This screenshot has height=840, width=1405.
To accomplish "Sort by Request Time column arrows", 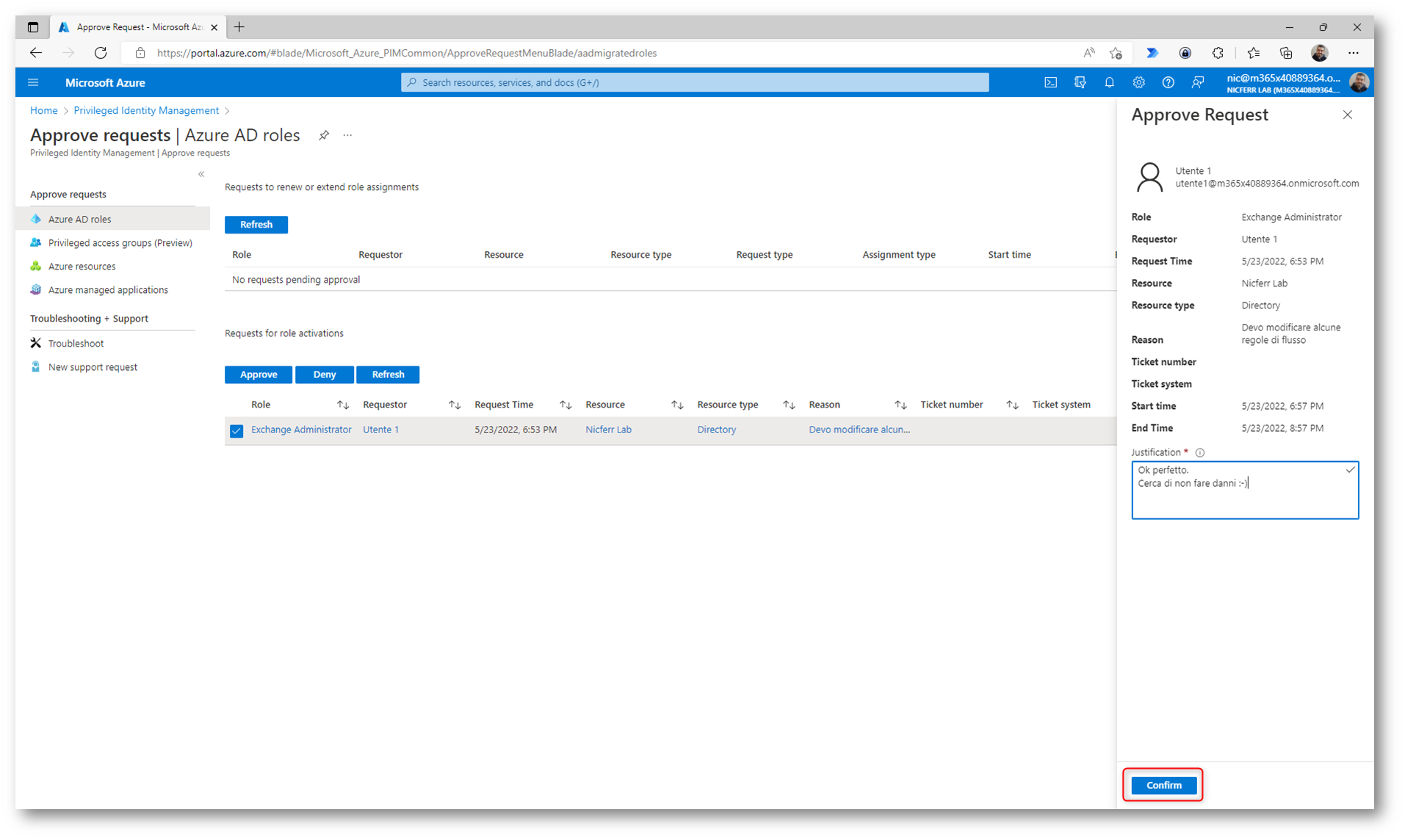I will pyautogui.click(x=566, y=405).
